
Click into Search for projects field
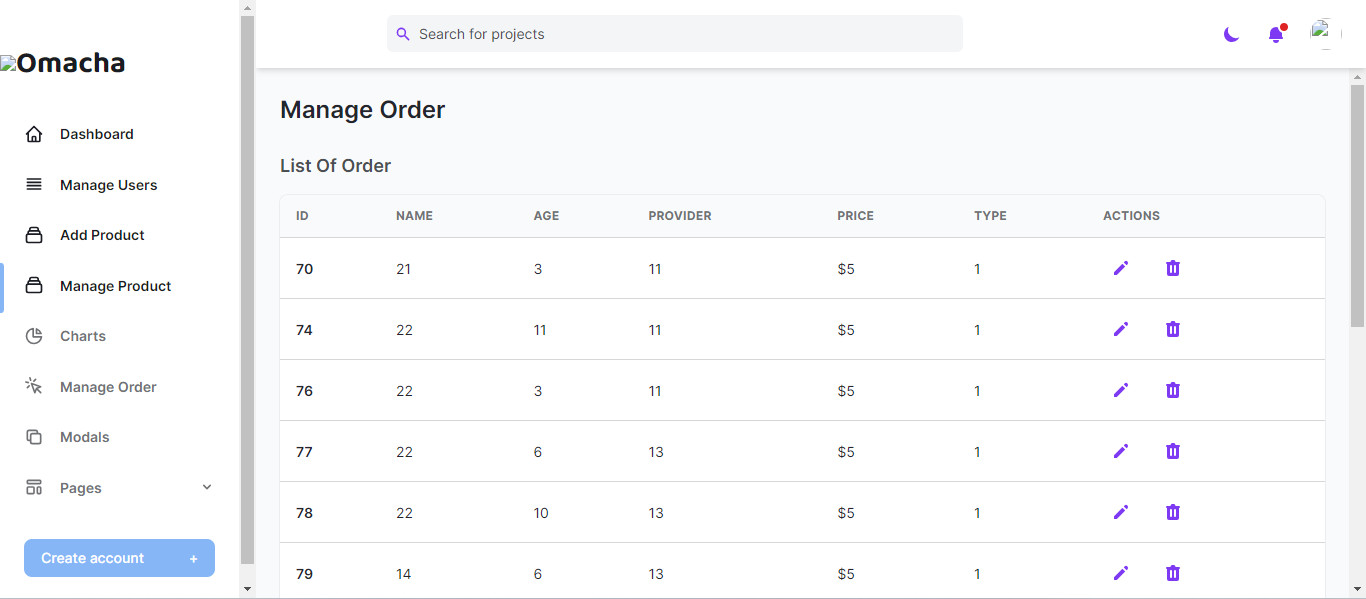click(675, 34)
